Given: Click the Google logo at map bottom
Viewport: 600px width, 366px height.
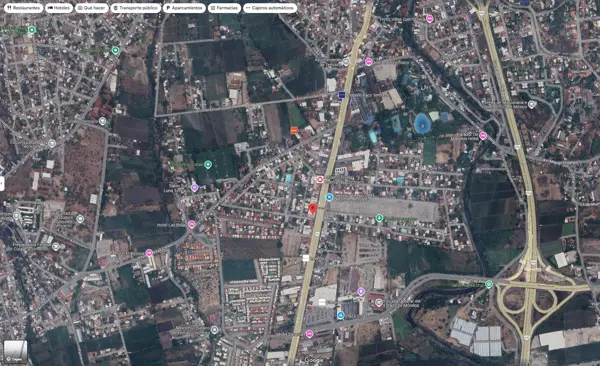Looking at the screenshot, I should click(313, 360).
